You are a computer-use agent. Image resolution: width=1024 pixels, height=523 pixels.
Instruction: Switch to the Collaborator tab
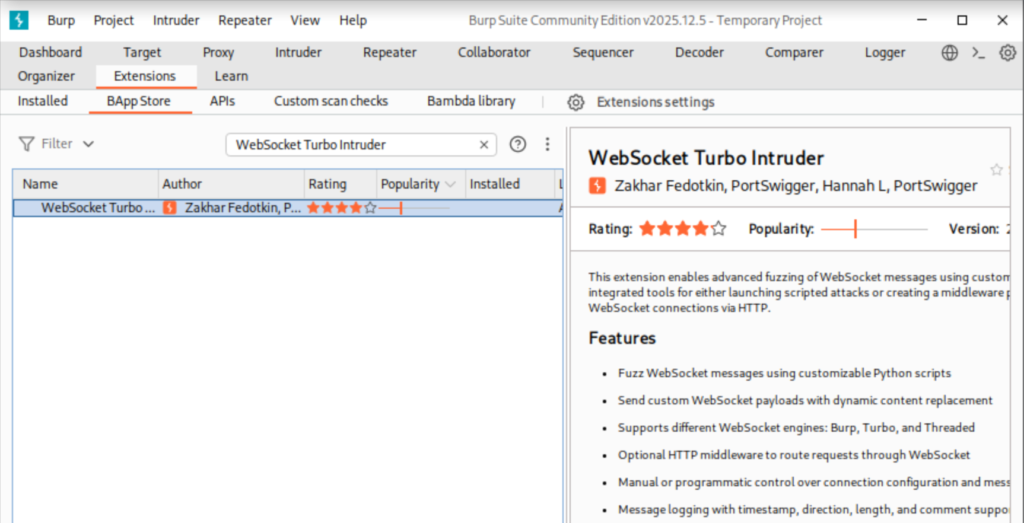[494, 53]
